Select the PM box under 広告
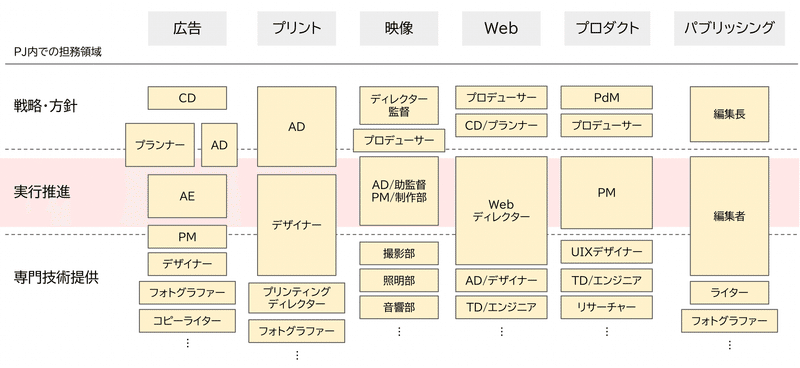The image size is (800, 368). click(187, 237)
